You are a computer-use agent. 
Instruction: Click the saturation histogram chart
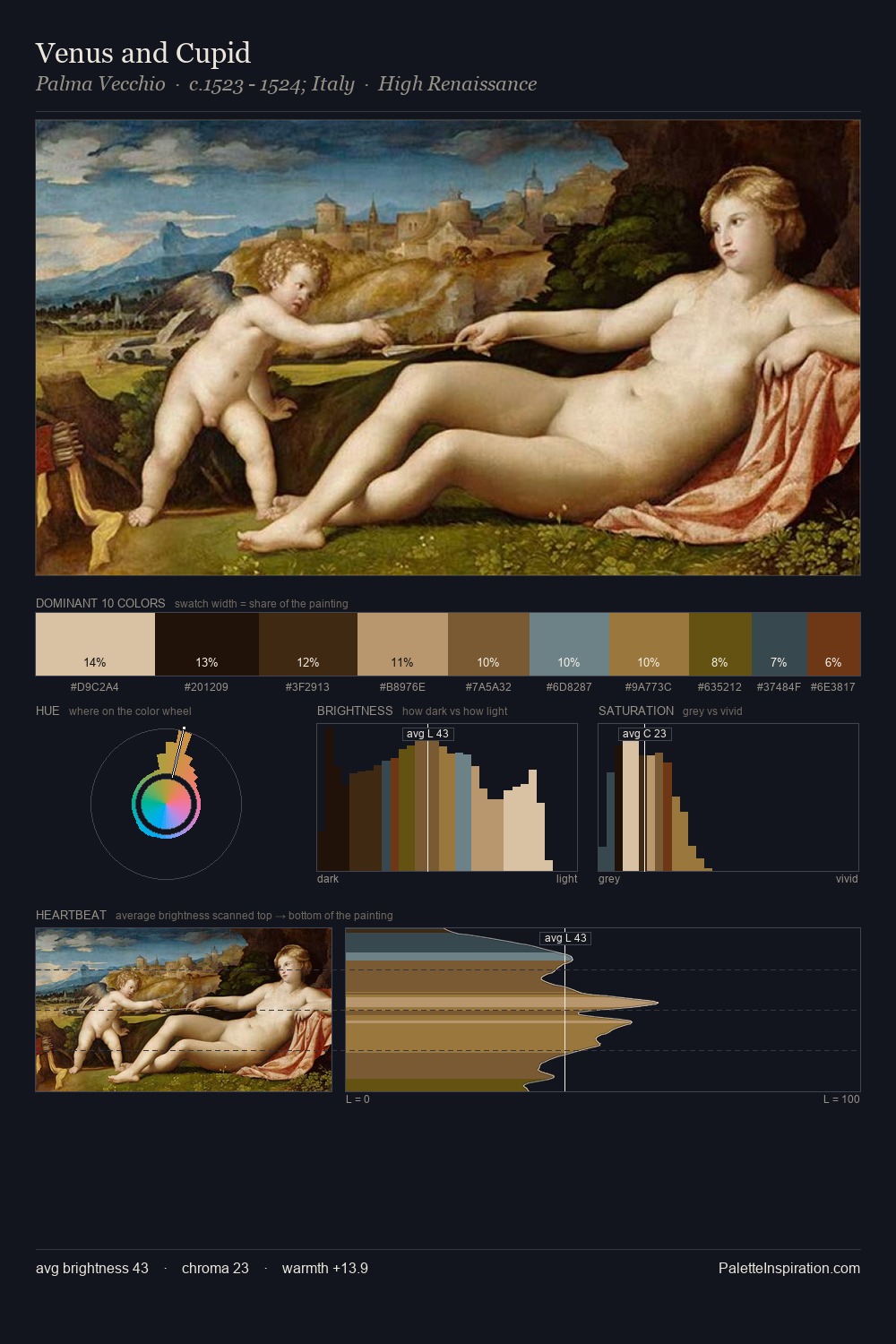728,797
